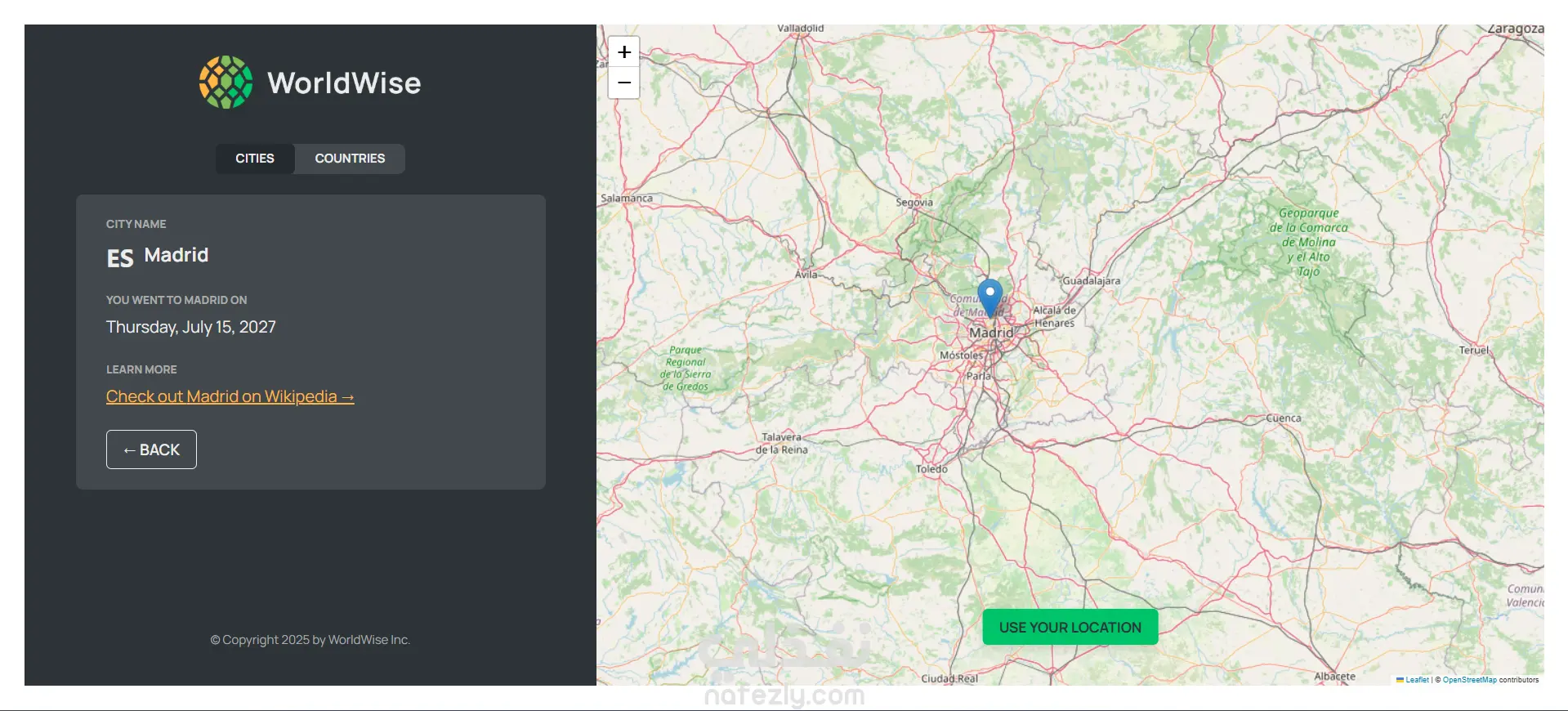1568x711 pixels.
Task: Click Toledo on the map
Action: tap(931, 469)
